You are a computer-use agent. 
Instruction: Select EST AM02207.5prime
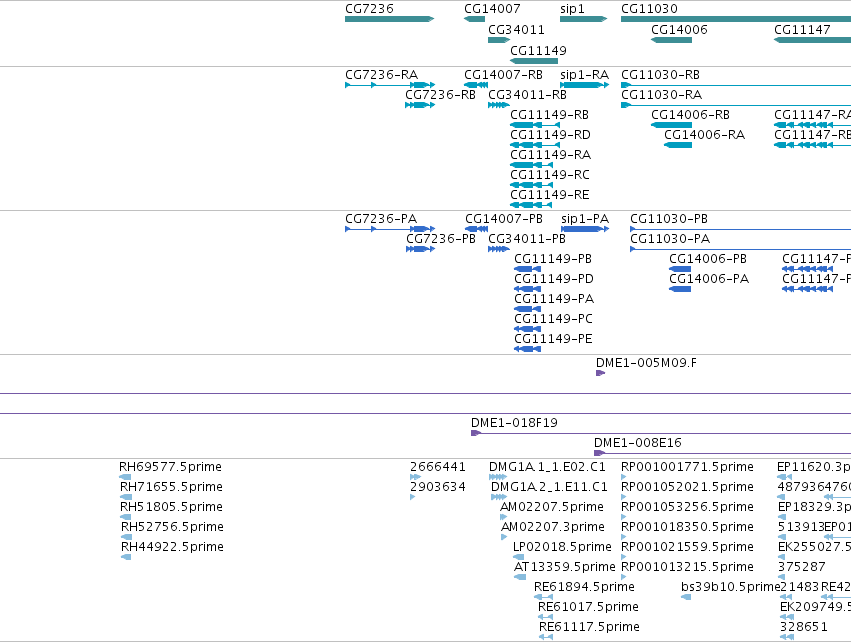coord(504,517)
